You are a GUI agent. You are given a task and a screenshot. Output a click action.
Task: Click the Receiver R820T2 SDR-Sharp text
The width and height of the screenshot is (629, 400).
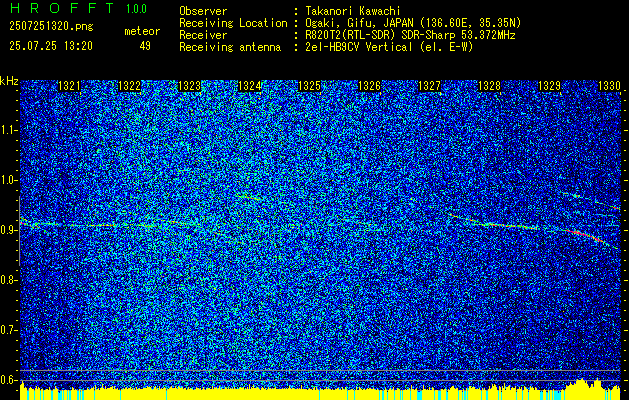coord(410,35)
